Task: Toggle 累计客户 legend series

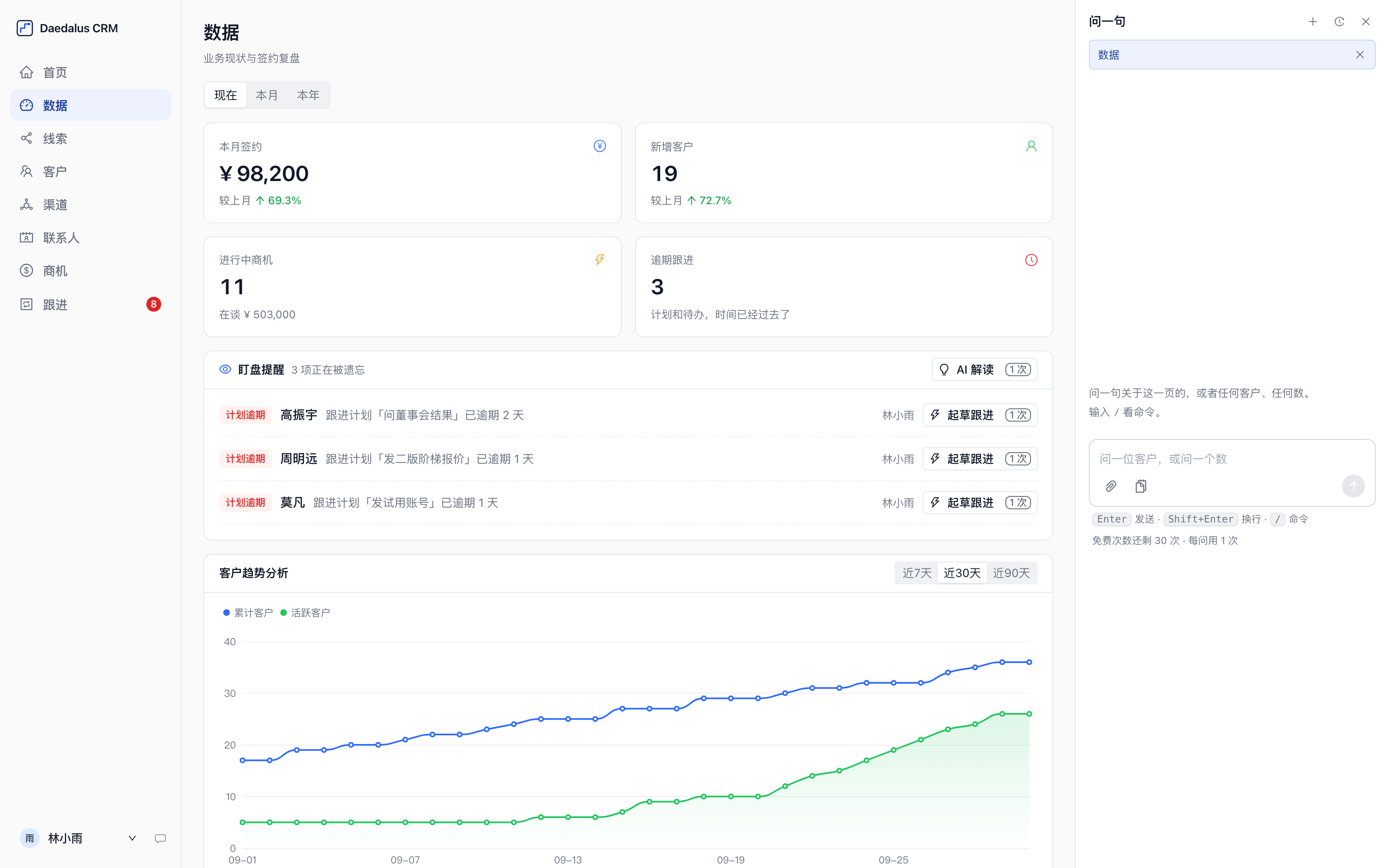Action: [x=248, y=613]
